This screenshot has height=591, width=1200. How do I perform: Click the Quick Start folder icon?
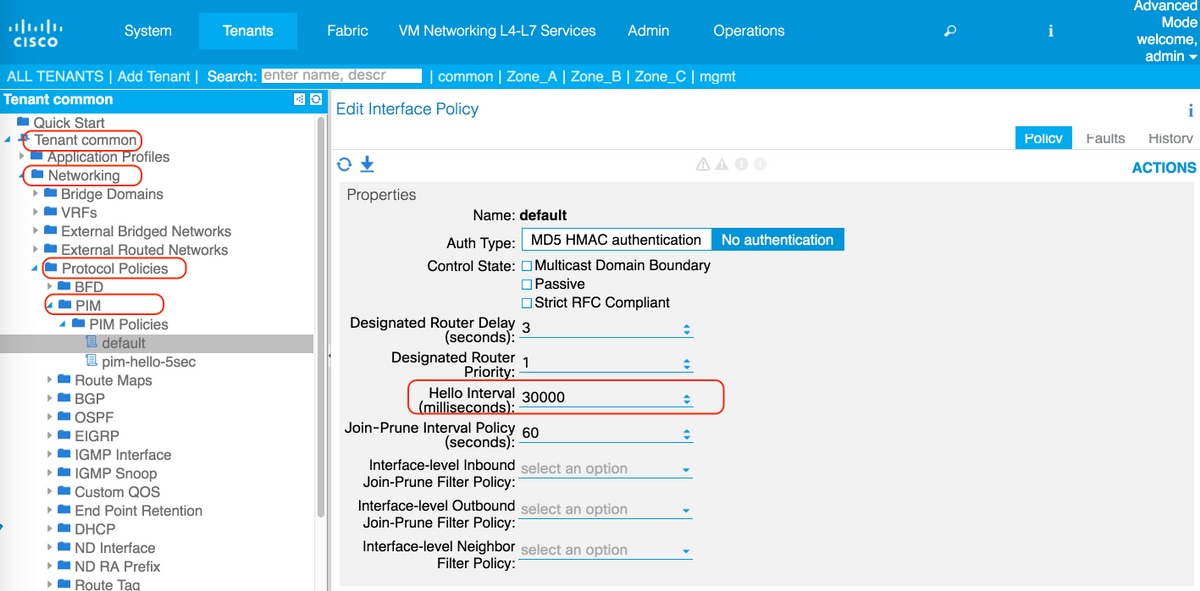coord(24,122)
